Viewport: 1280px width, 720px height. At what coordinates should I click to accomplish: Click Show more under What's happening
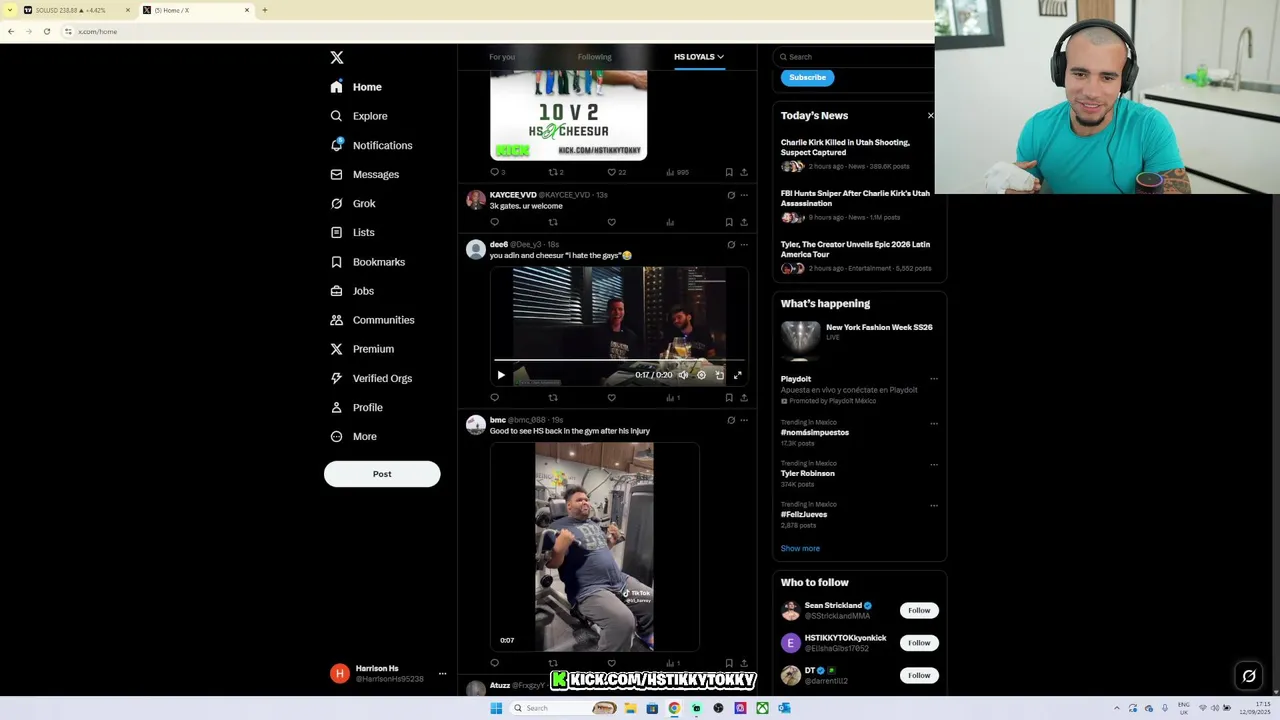(x=800, y=548)
